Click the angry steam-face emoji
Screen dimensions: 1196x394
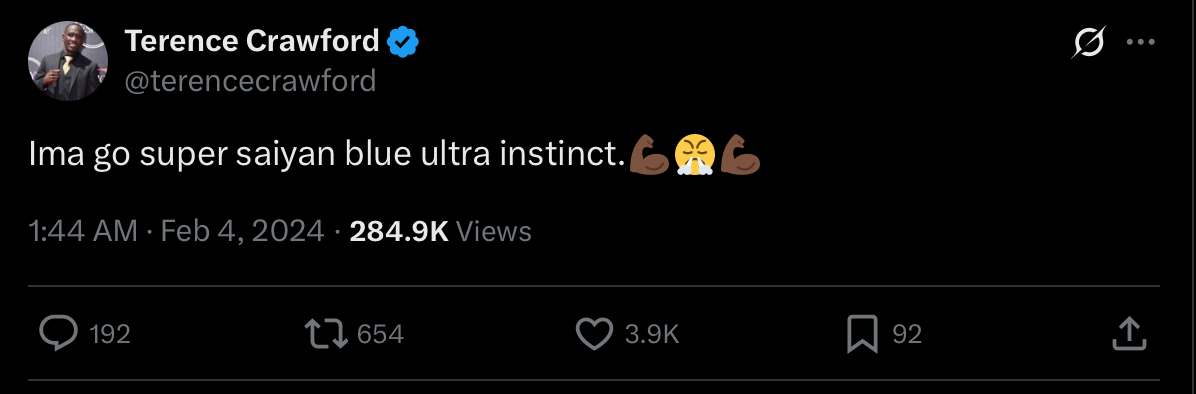click(x=693, y=155)
